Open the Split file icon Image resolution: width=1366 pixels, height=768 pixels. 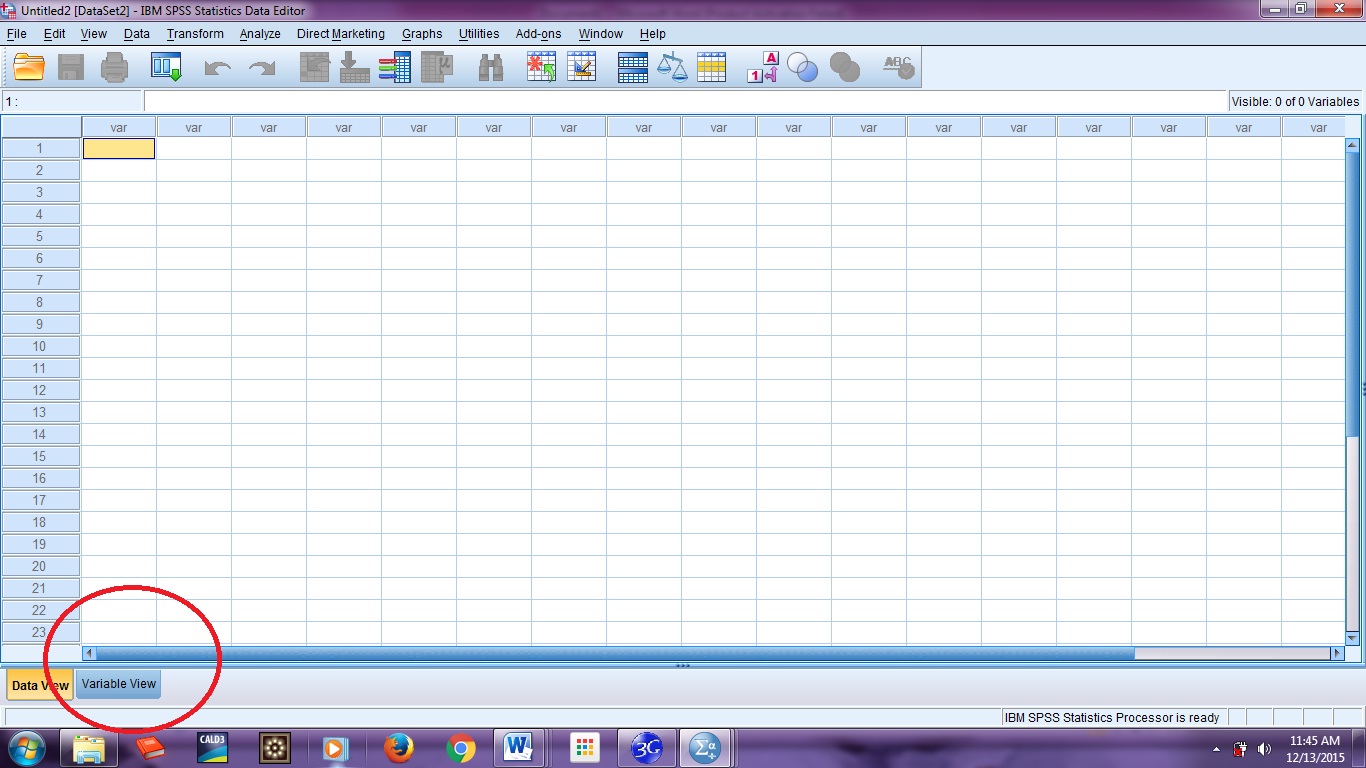point(633,67)
